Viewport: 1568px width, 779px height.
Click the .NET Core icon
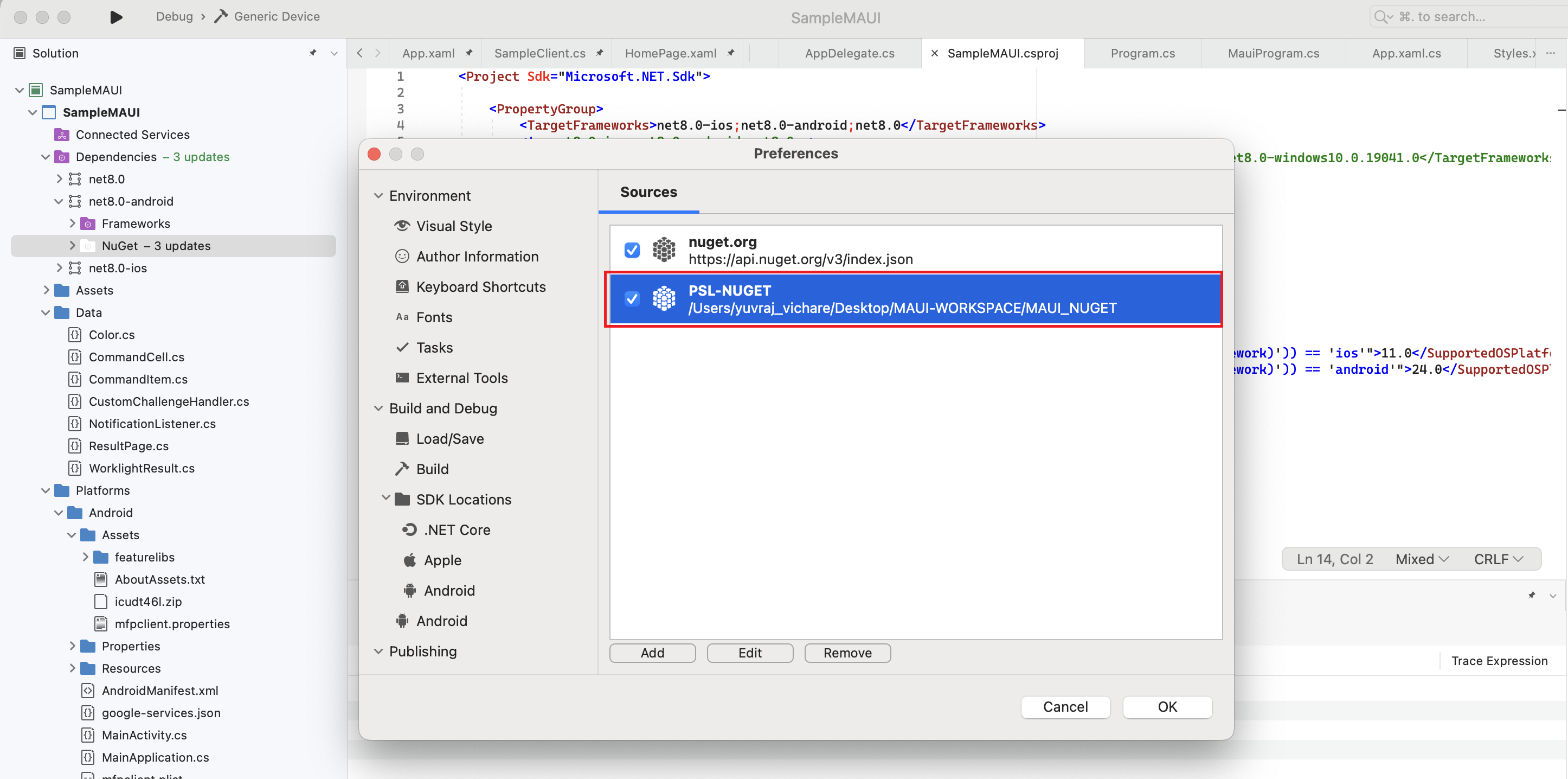[410, 530]
